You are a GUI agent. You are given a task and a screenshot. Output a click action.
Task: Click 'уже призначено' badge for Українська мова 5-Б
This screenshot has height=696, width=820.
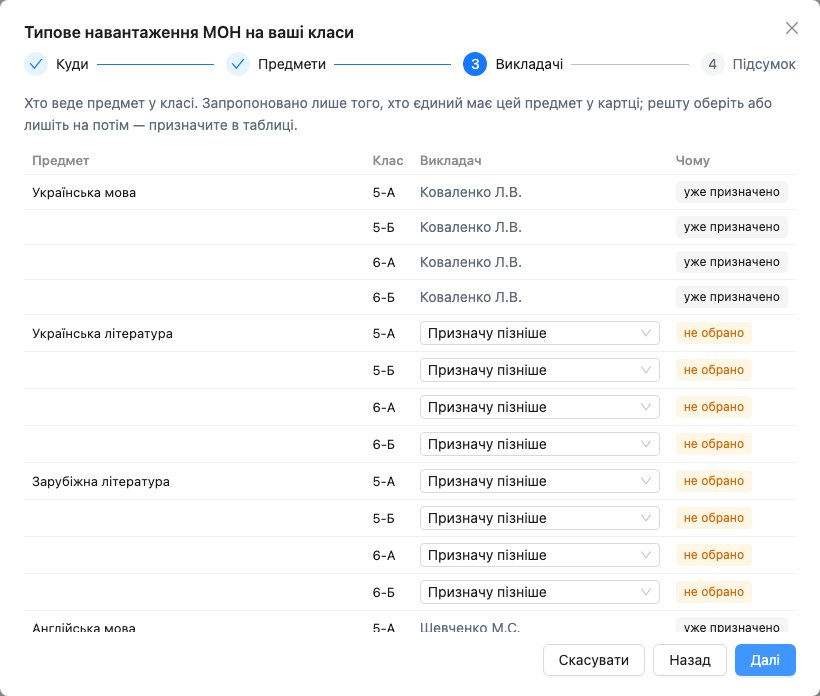point(732,227)
